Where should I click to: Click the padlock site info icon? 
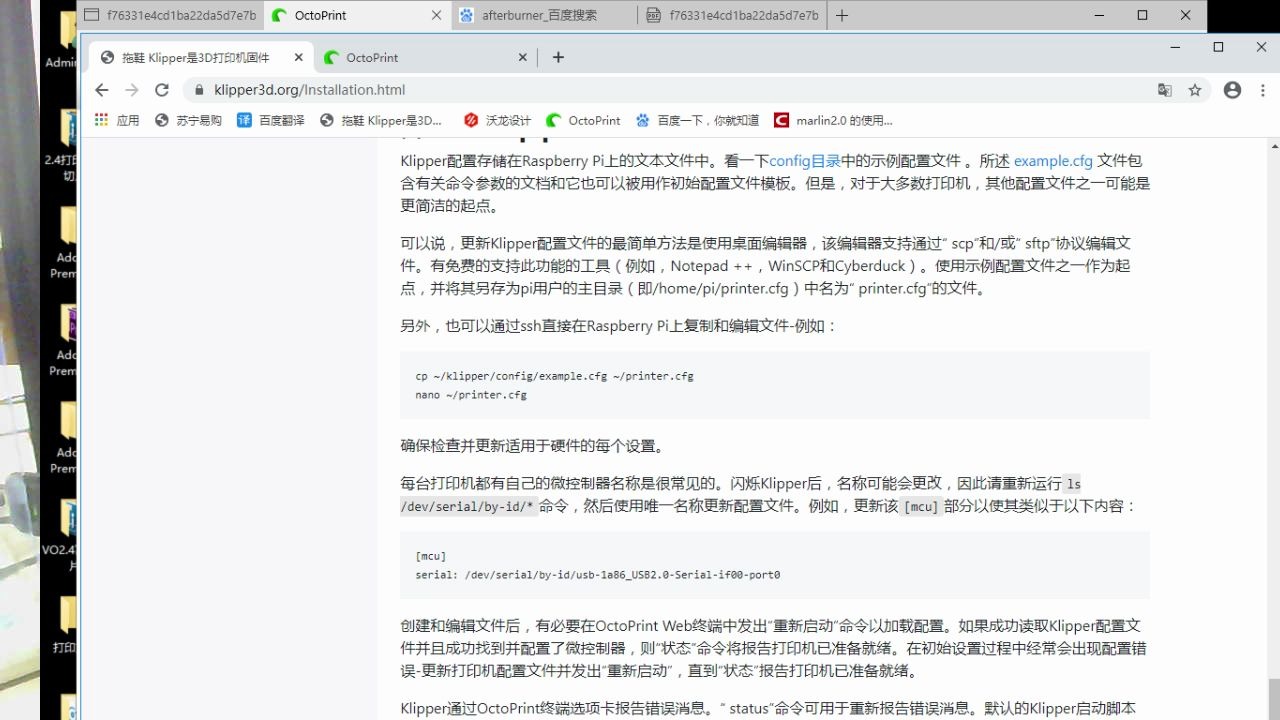pos(199,90)
